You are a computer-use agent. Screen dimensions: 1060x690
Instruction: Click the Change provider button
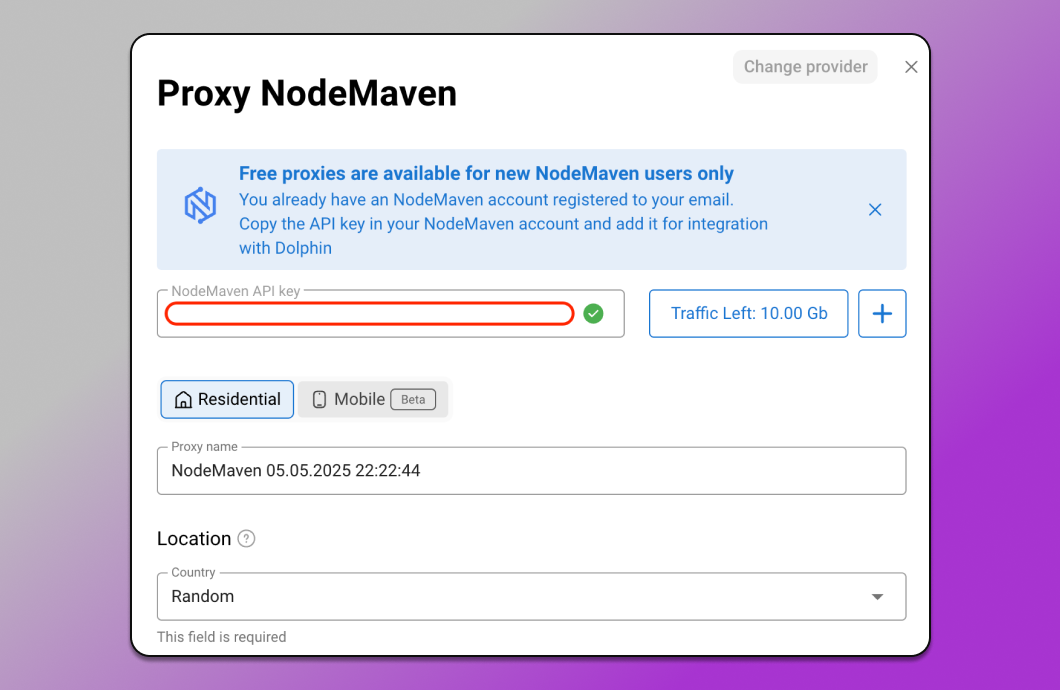(x=805, y=67)
